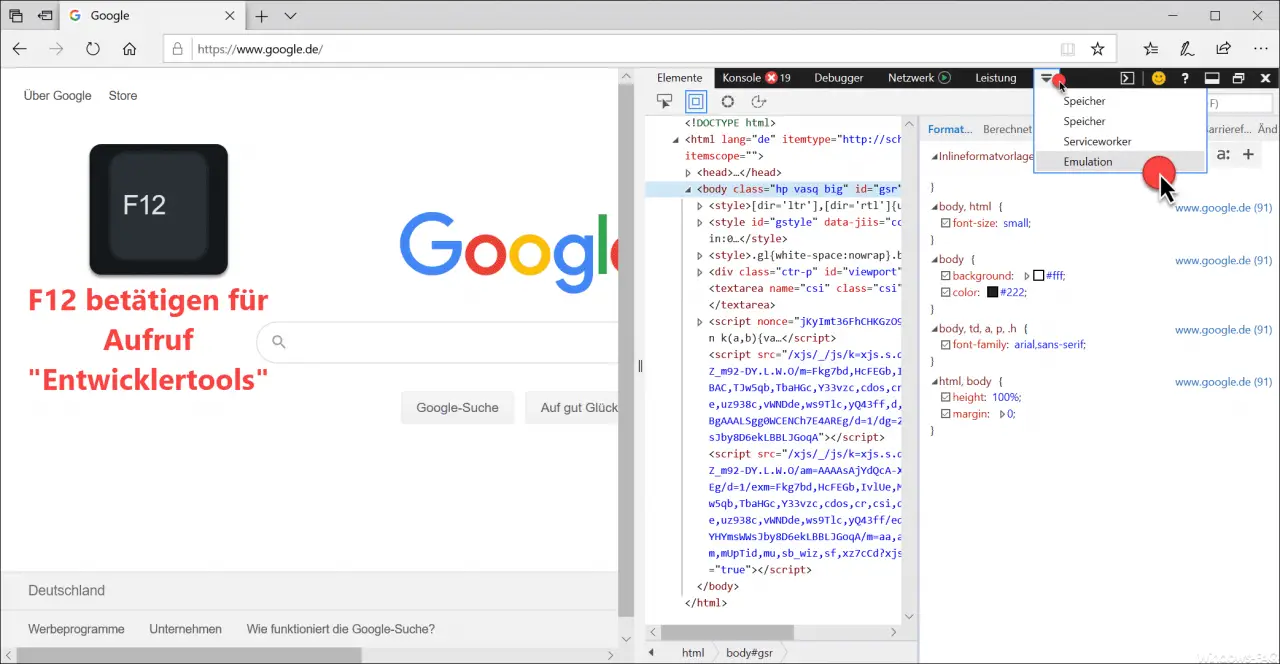Open DevTools help question mark icon
This screenshot has width=1280, height=664.
tap(1185, 78)
